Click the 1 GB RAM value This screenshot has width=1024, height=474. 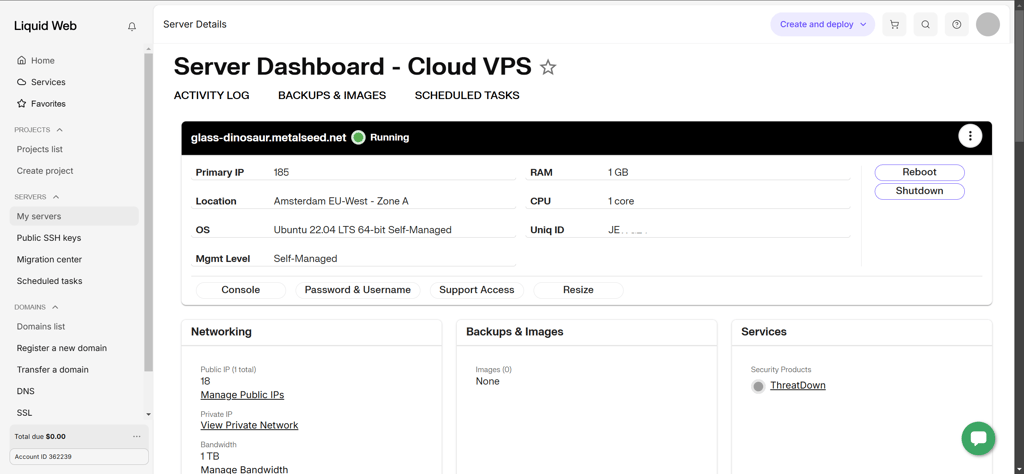tap(618, 172)
